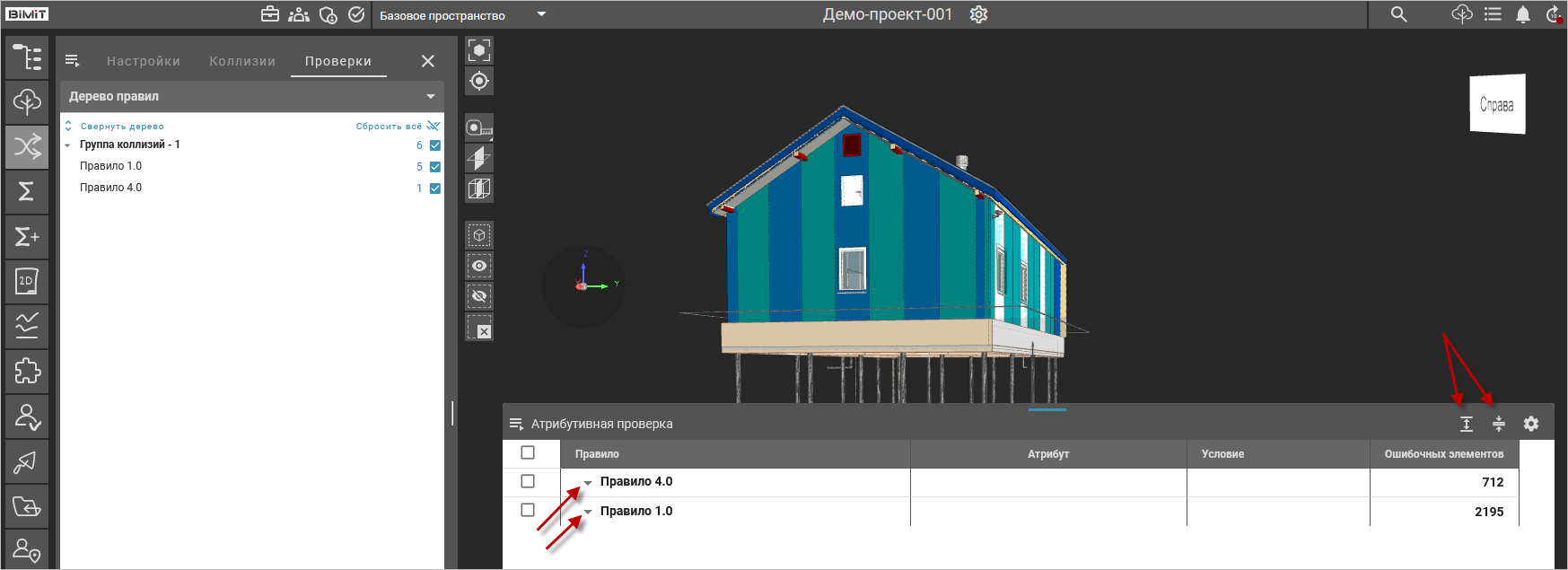This screenshot has height=570, width=1568.
Task: Check the Правило 4.0 table row checkbox
Action: pos(528,482)
